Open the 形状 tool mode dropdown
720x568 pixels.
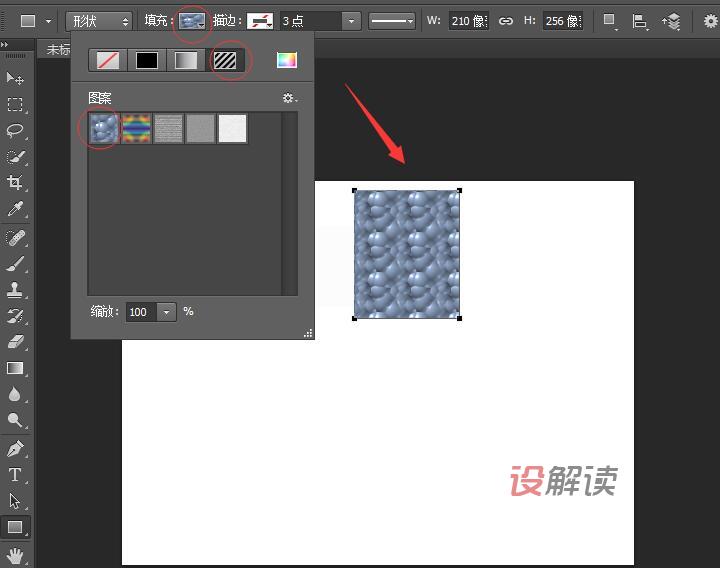point(98,20)
